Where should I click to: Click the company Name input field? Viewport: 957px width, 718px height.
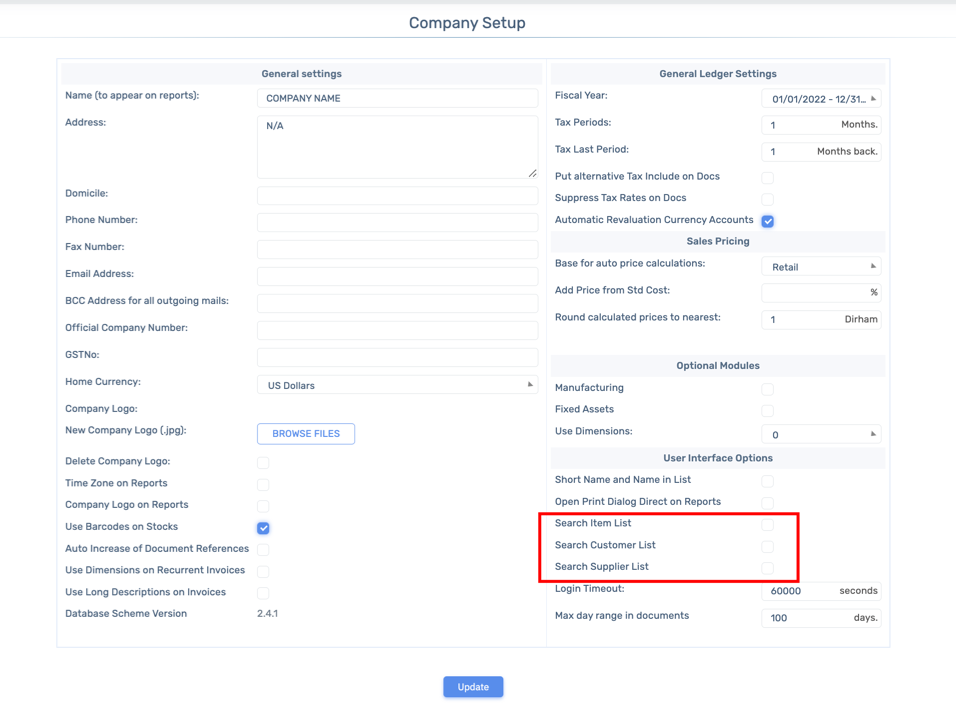[397, 98]
